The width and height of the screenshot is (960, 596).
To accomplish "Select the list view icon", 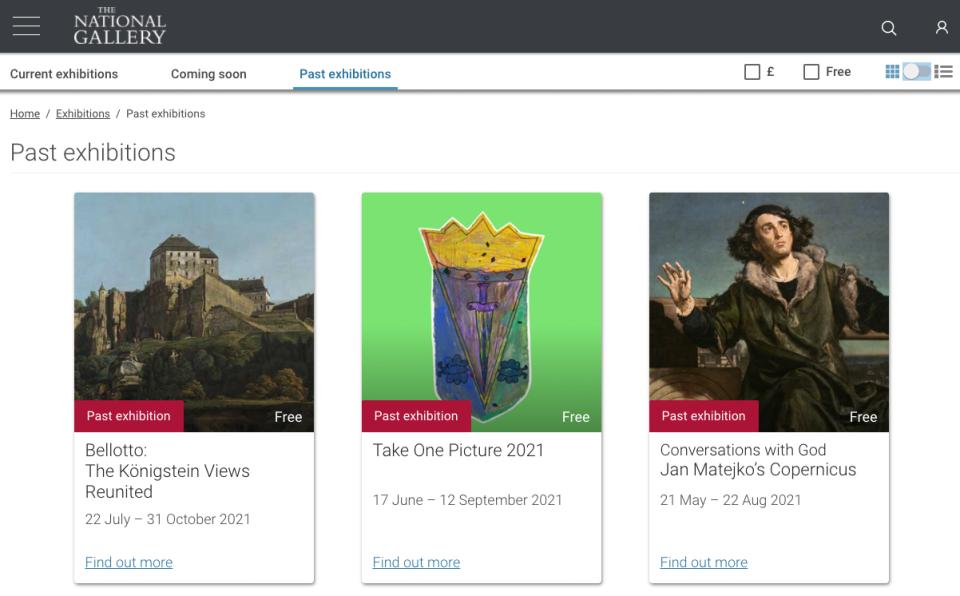I will coord(943,72).
